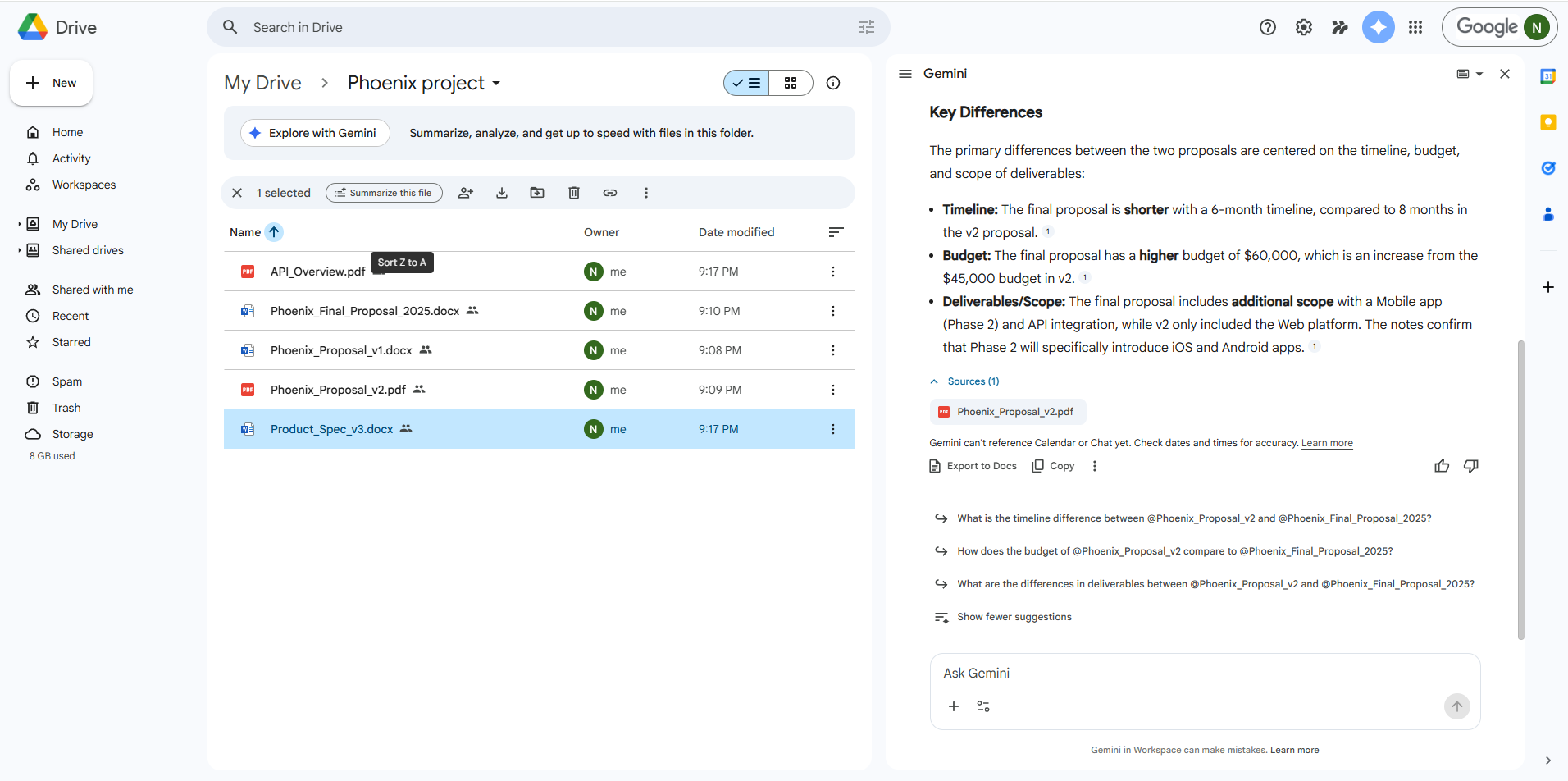Click the move to folder icon
Image resolution: width=1568 pixels, height=781 pixels.
click(537, 193)
